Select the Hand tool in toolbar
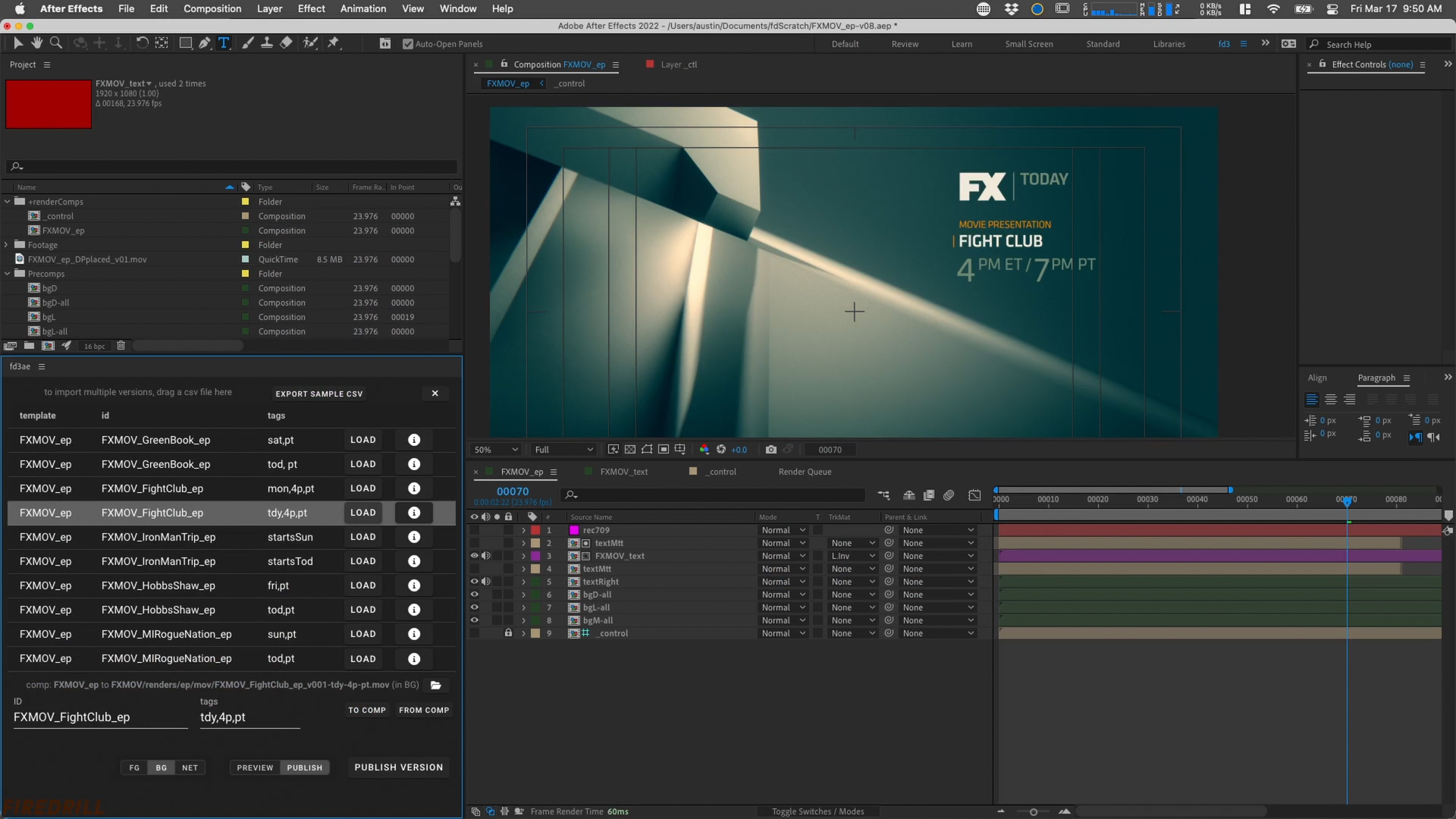Image resolution: width=1456 pixels, height=819 pixels. click(36, 43)
